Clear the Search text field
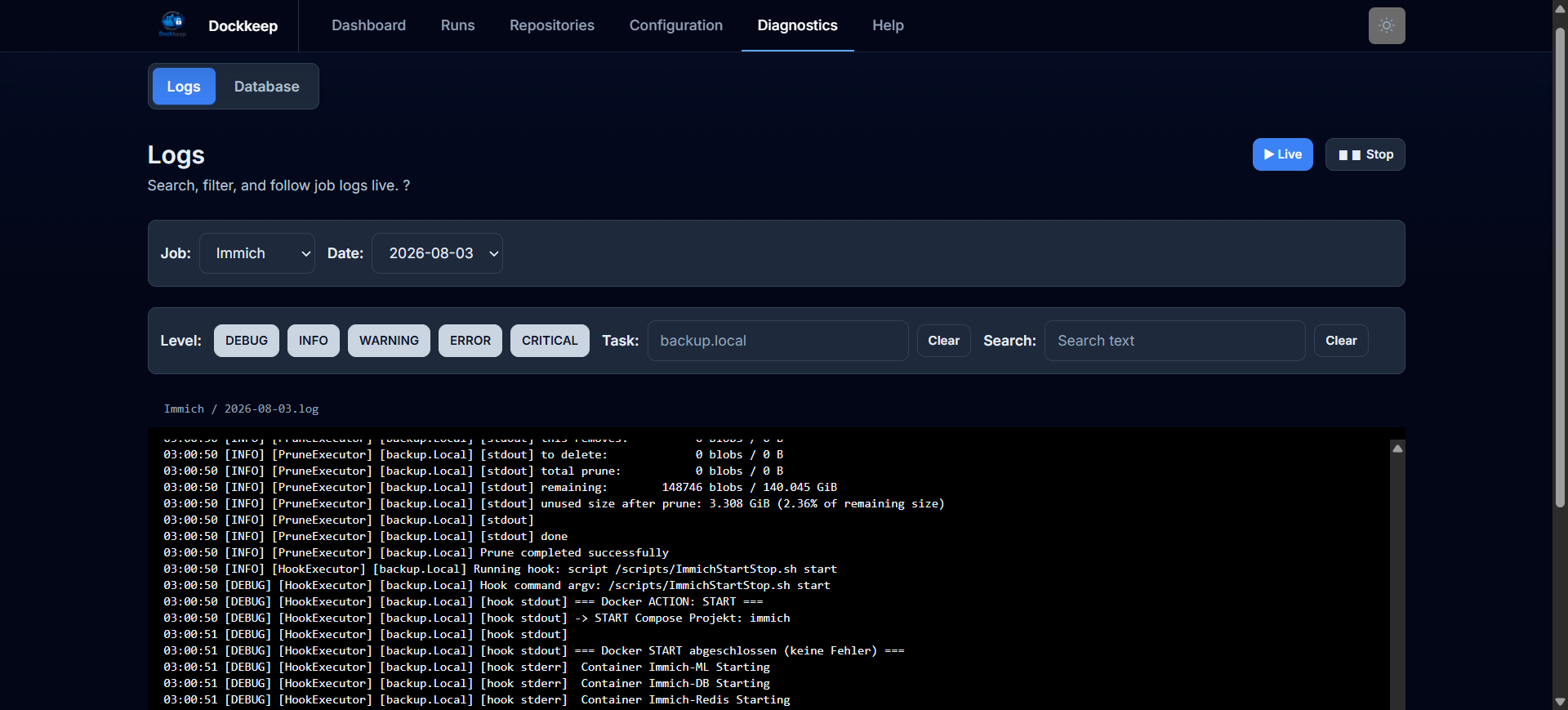 [x=1341, y=341]
